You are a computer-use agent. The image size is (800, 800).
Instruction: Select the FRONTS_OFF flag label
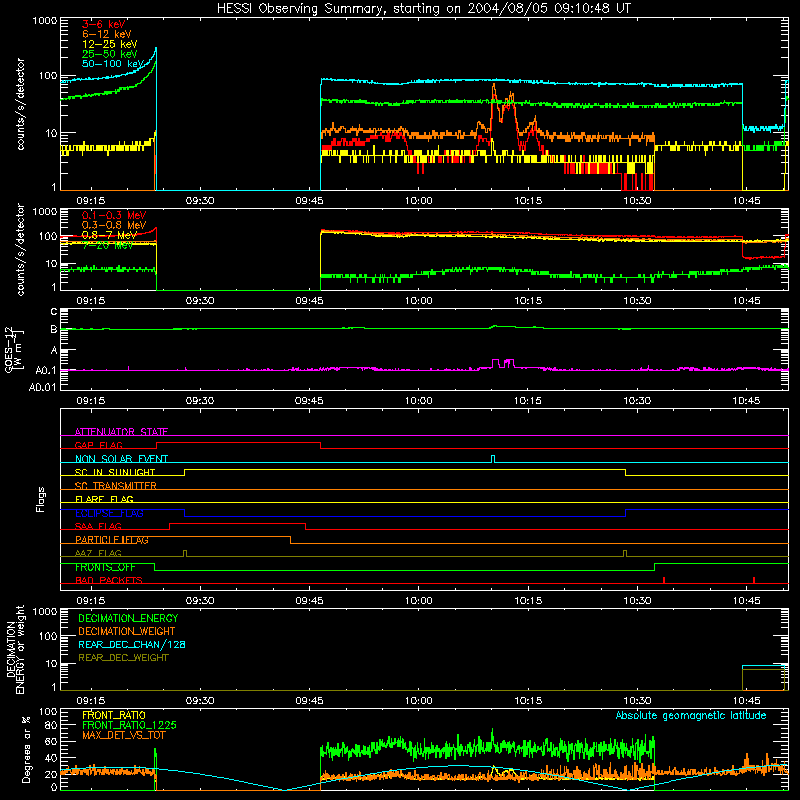tap(105, 567)
